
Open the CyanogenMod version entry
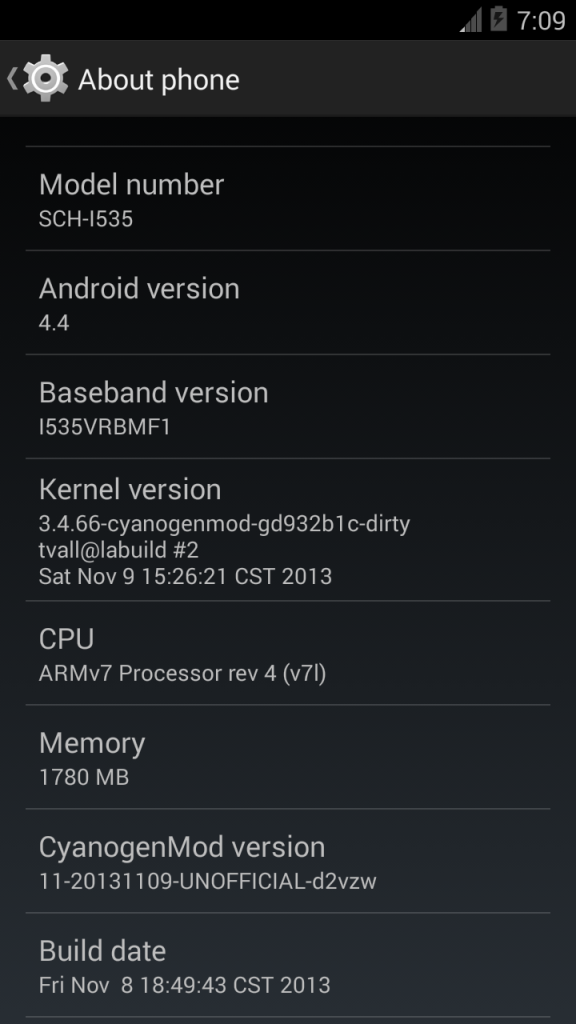point(288,861)
